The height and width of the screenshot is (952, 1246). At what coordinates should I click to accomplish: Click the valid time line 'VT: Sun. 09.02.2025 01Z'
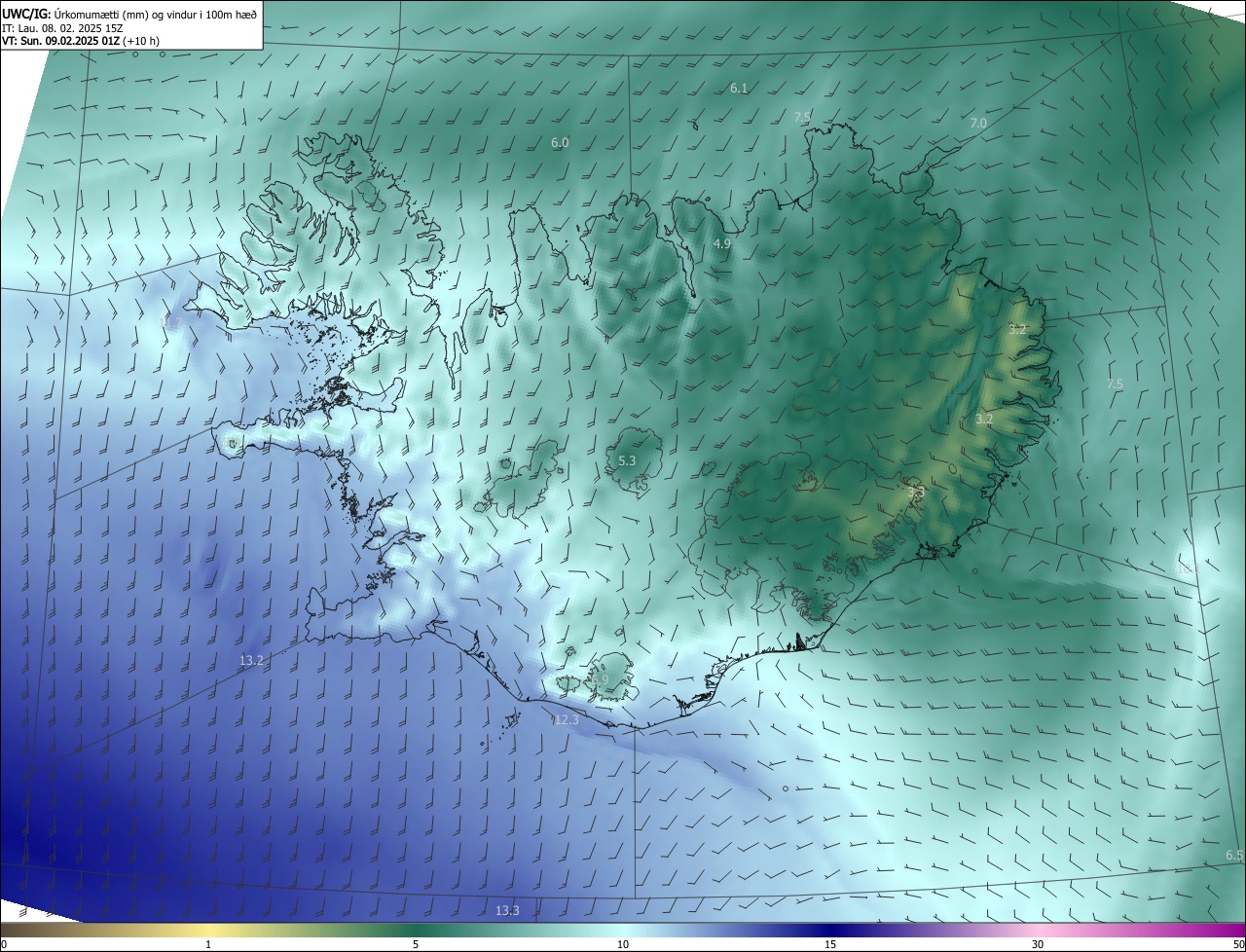point(60,42)
